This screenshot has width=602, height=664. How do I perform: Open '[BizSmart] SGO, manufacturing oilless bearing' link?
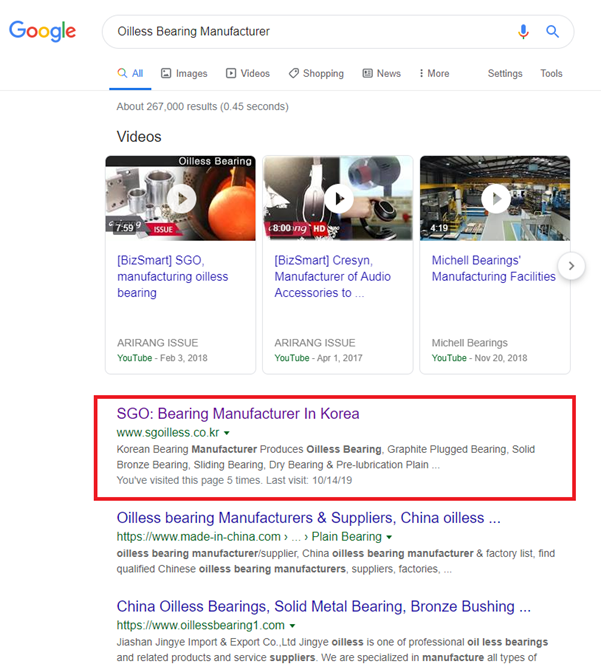click(173, 277)
